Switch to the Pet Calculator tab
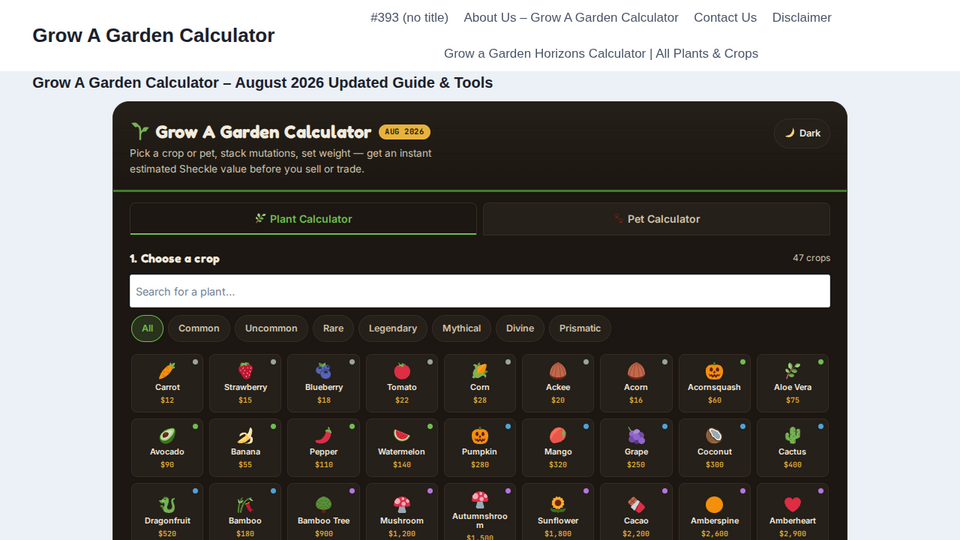Image resolution: width=960 pixels, height=540 pixels. (656, 219)
